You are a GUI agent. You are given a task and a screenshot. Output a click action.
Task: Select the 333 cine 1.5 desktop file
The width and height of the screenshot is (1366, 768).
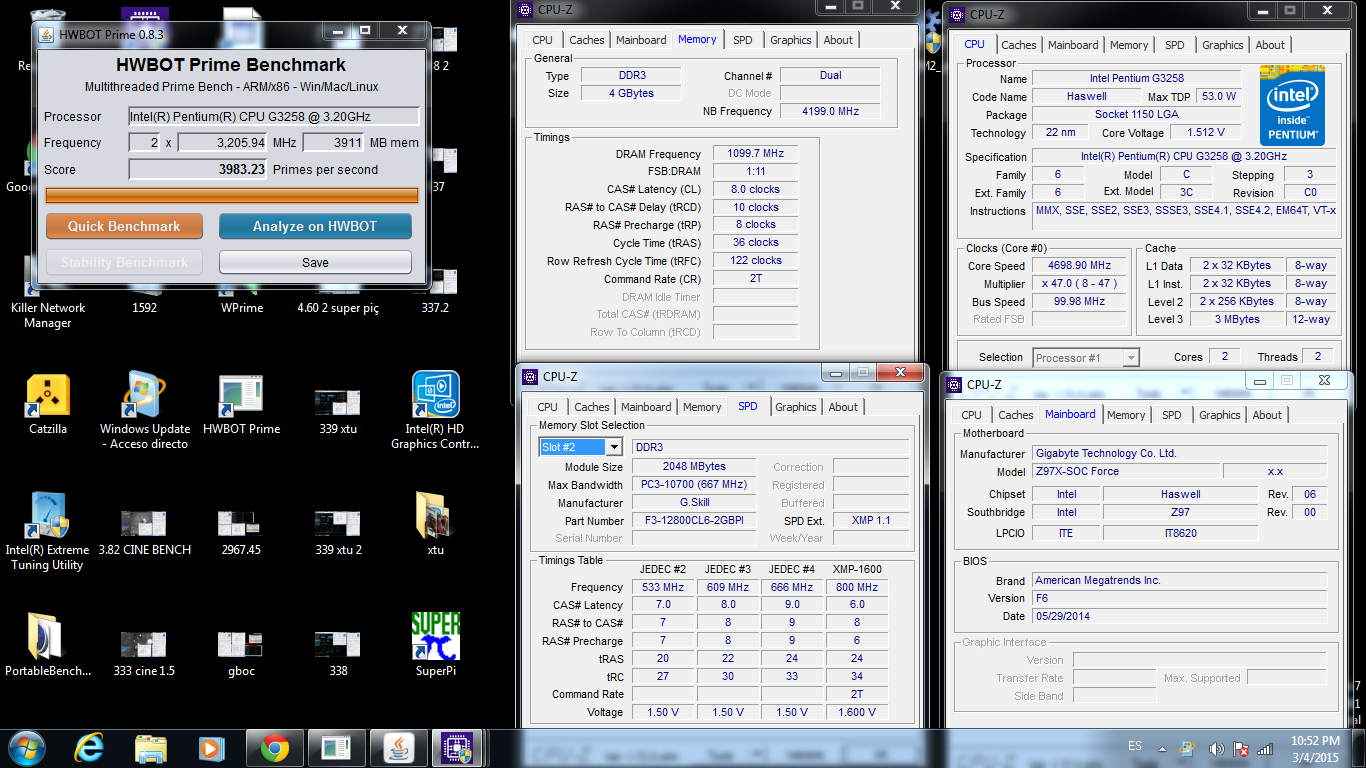pyautogui.click(x=144, y=652)
